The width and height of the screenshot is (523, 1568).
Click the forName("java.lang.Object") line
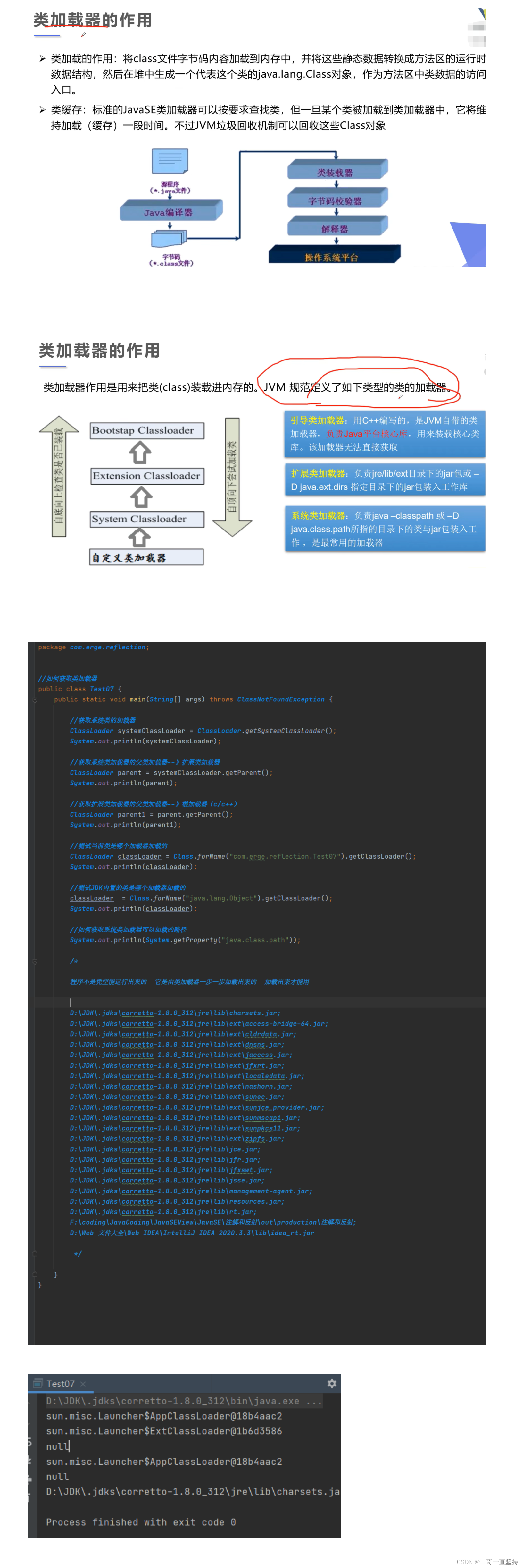[x=201, y=898]
